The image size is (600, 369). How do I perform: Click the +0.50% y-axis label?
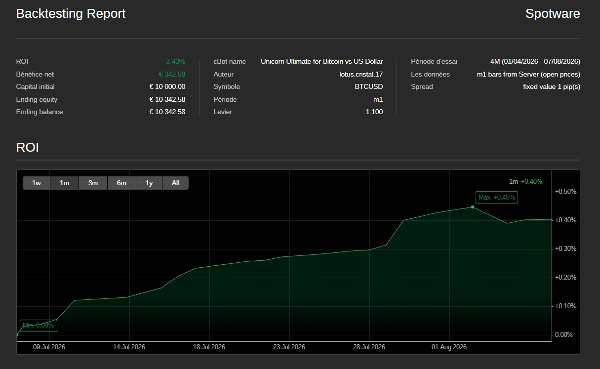pos(566,191)
